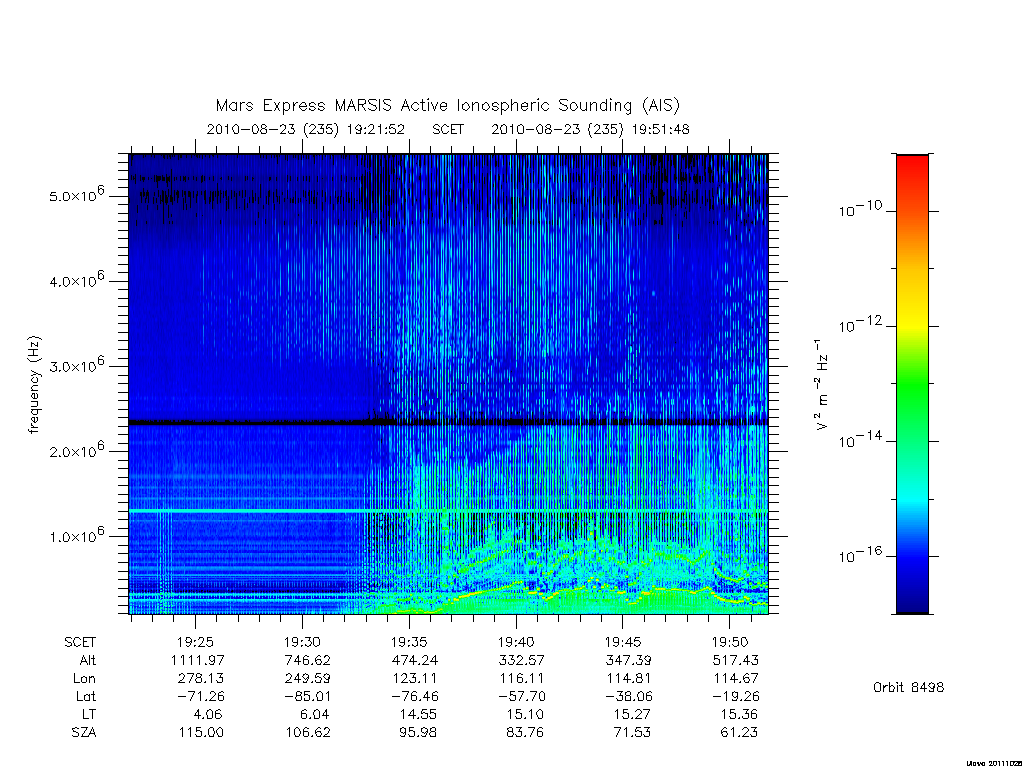1024x768 pixels.
Task: Click the SZA value 61.23
Action: click(x=739, y=733)
